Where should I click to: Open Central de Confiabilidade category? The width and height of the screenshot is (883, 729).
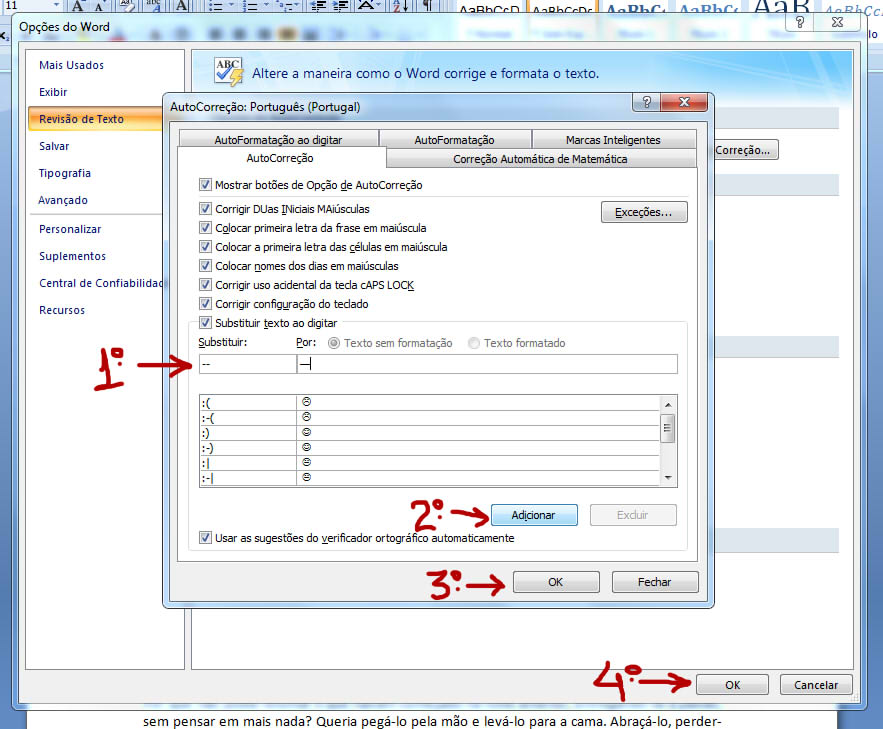point(100,283)
